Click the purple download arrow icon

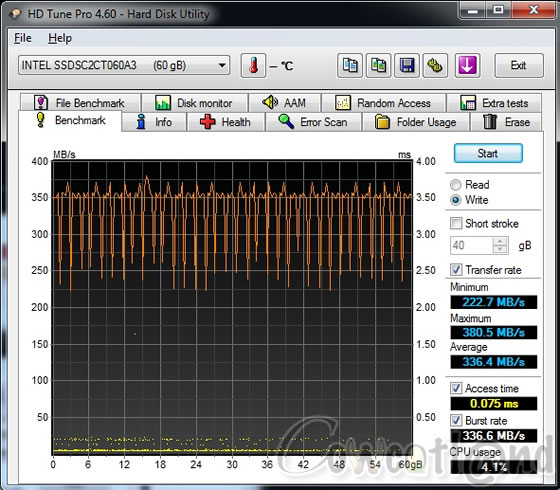point(467,66)
